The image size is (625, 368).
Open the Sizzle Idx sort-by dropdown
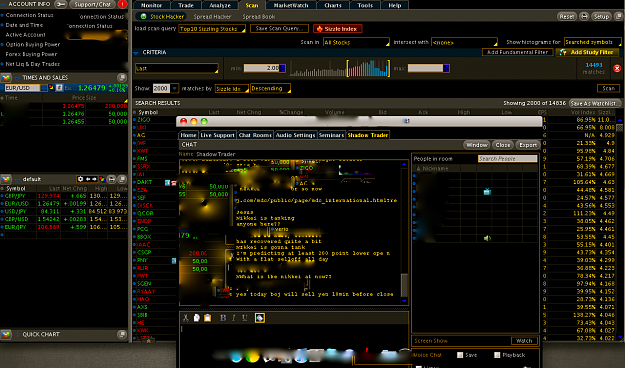(x=232, y=89)
